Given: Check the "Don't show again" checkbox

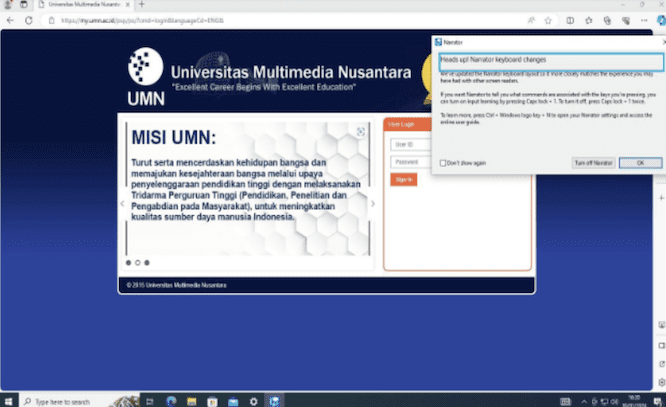Looking at the screenshot, I should coord(443,162).
